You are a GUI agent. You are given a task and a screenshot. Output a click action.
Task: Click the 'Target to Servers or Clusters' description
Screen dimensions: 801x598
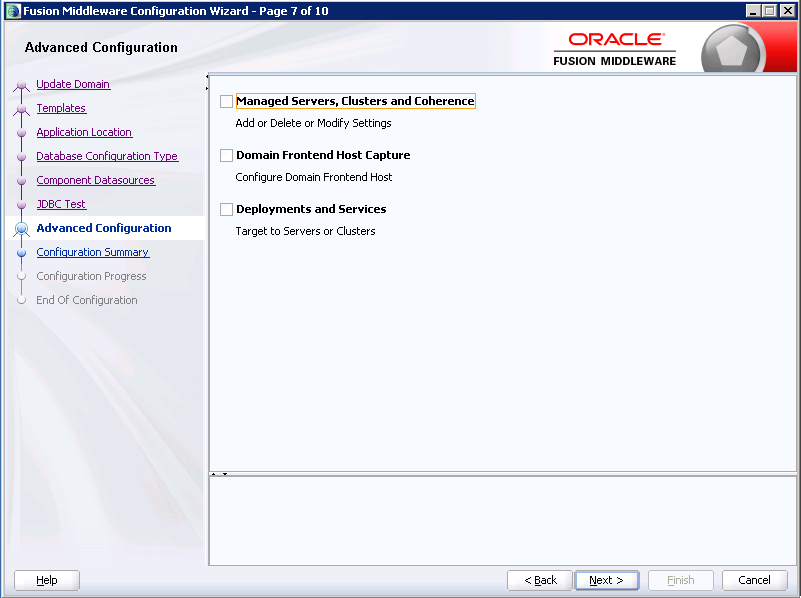[x=305, y=231]
